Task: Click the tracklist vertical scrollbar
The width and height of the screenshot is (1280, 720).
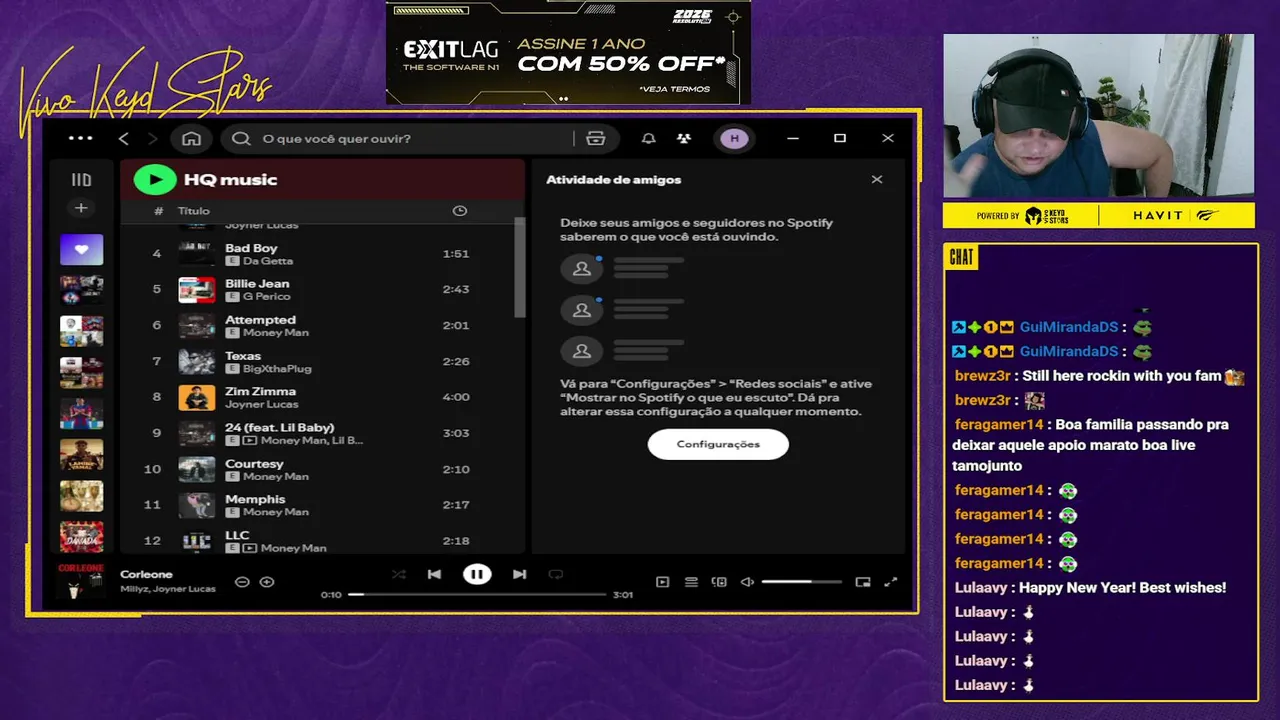Action: 519,268
